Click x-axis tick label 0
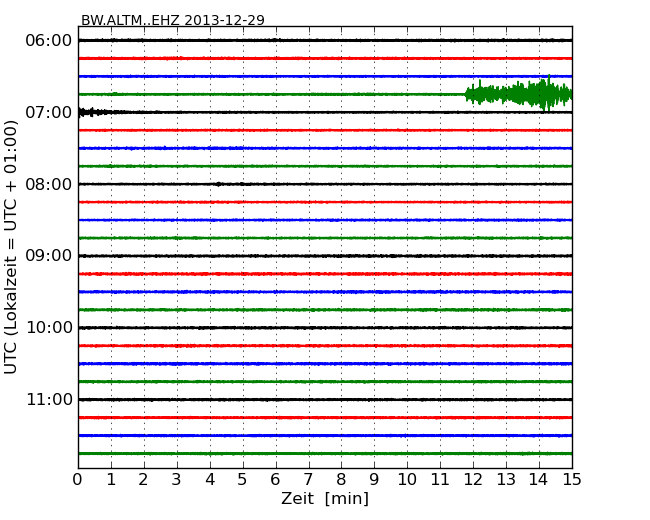 [x=78, y=480]
